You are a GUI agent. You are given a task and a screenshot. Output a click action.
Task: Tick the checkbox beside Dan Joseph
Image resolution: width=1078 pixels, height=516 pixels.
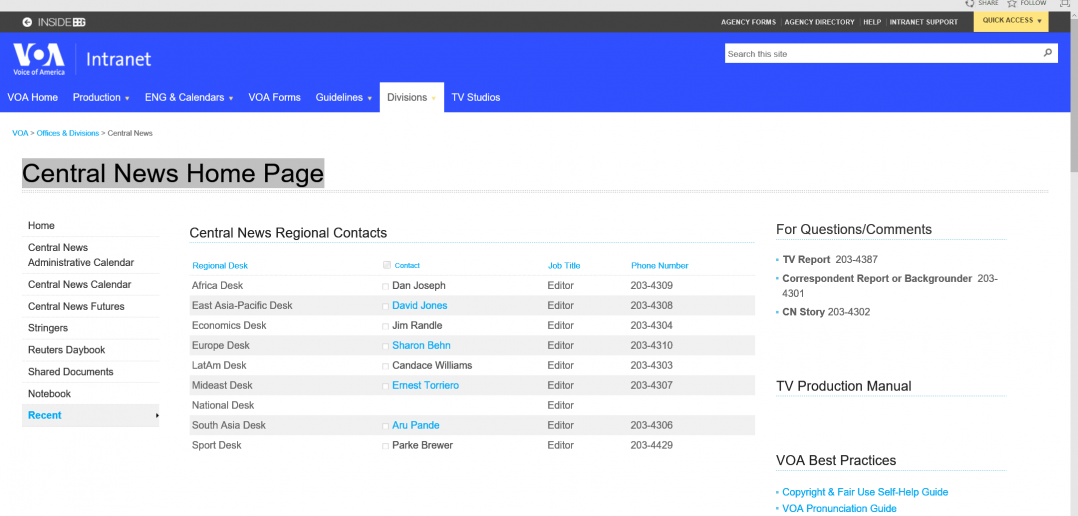[x=386, y=286]
